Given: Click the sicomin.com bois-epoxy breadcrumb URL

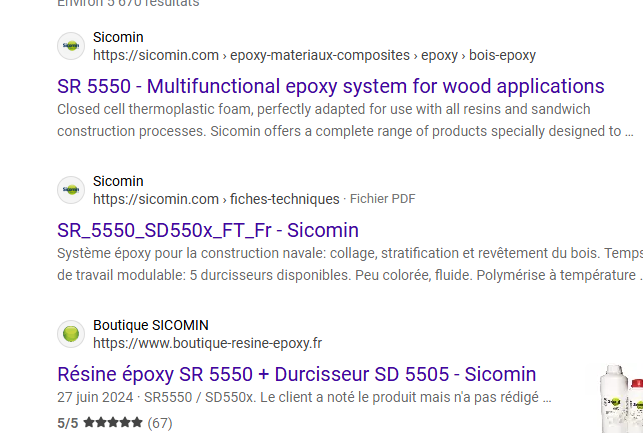Looking at the screenshot, I should coord(314,55).
